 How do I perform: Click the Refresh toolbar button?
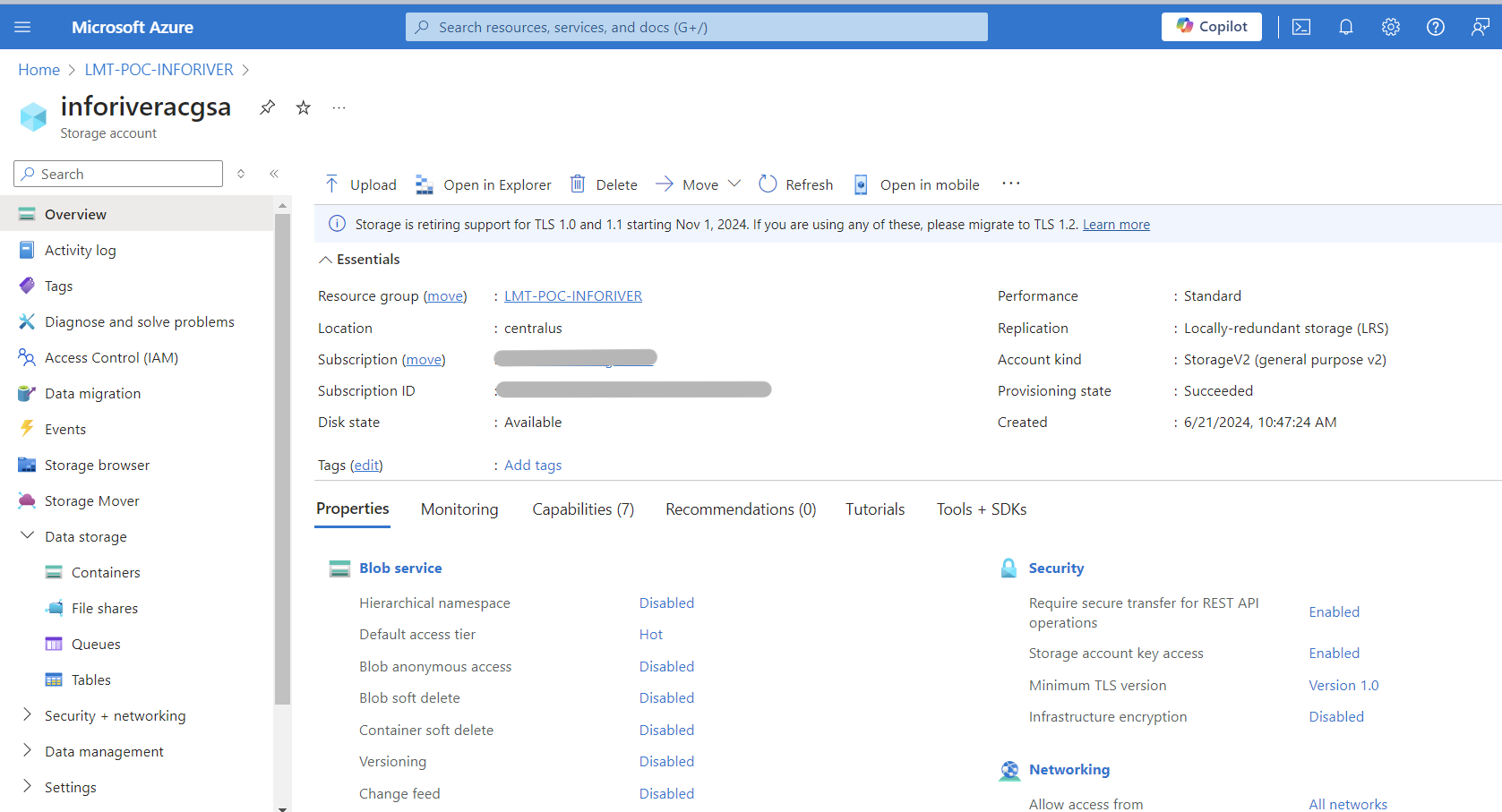pyautogui.click(x=796, y=184)
